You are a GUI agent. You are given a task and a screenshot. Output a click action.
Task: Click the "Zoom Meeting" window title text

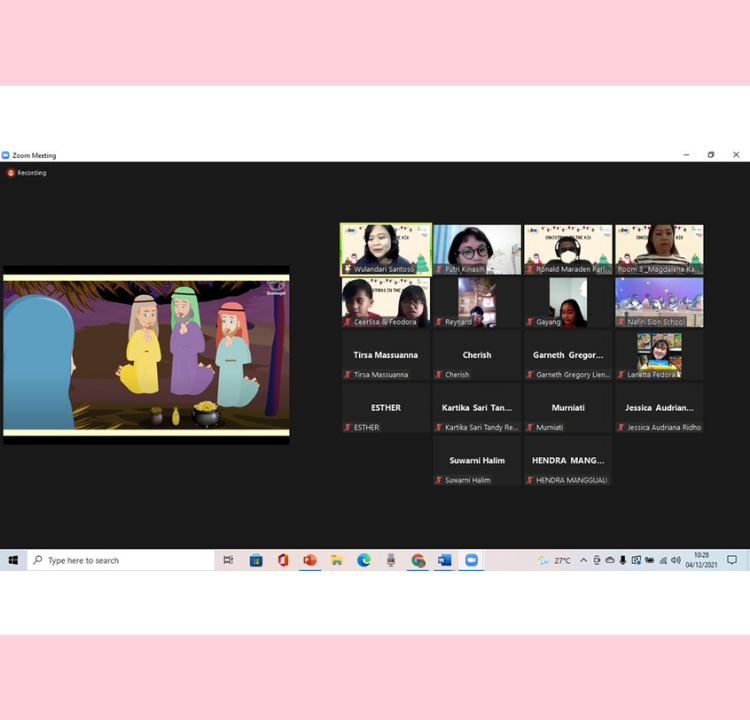(x=34, y=155)
